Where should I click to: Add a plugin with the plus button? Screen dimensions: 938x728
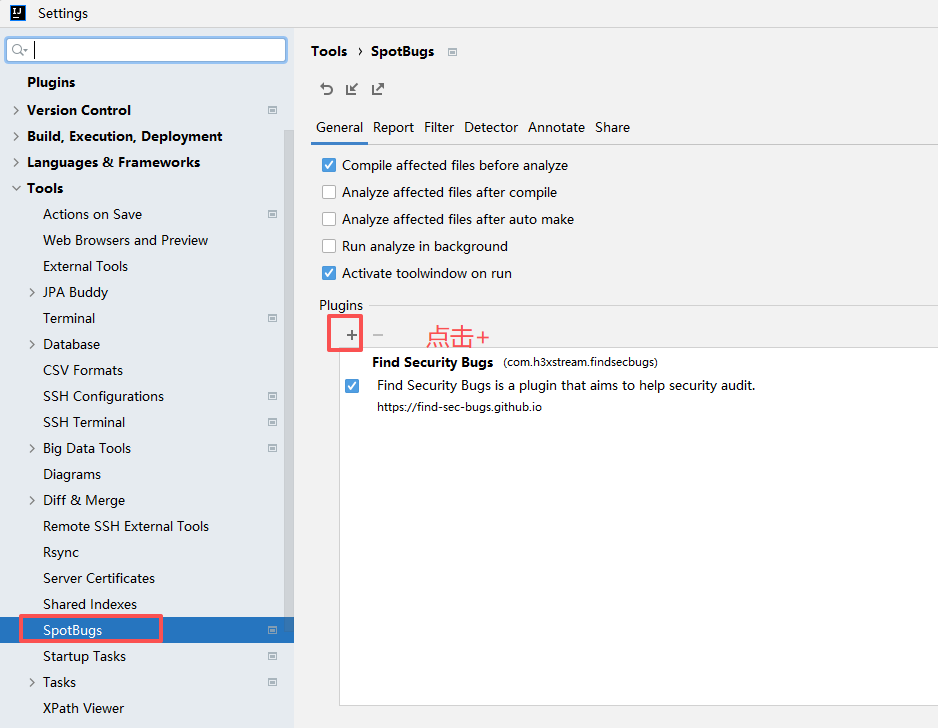pos(352,335)
